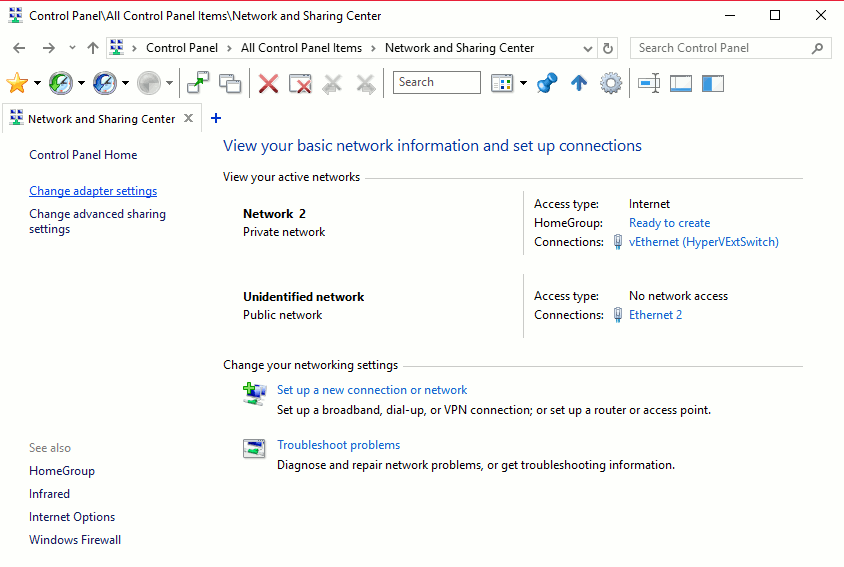Click the favorites star icon
This screenshot has width=844, height=567.
coord(17,83)
